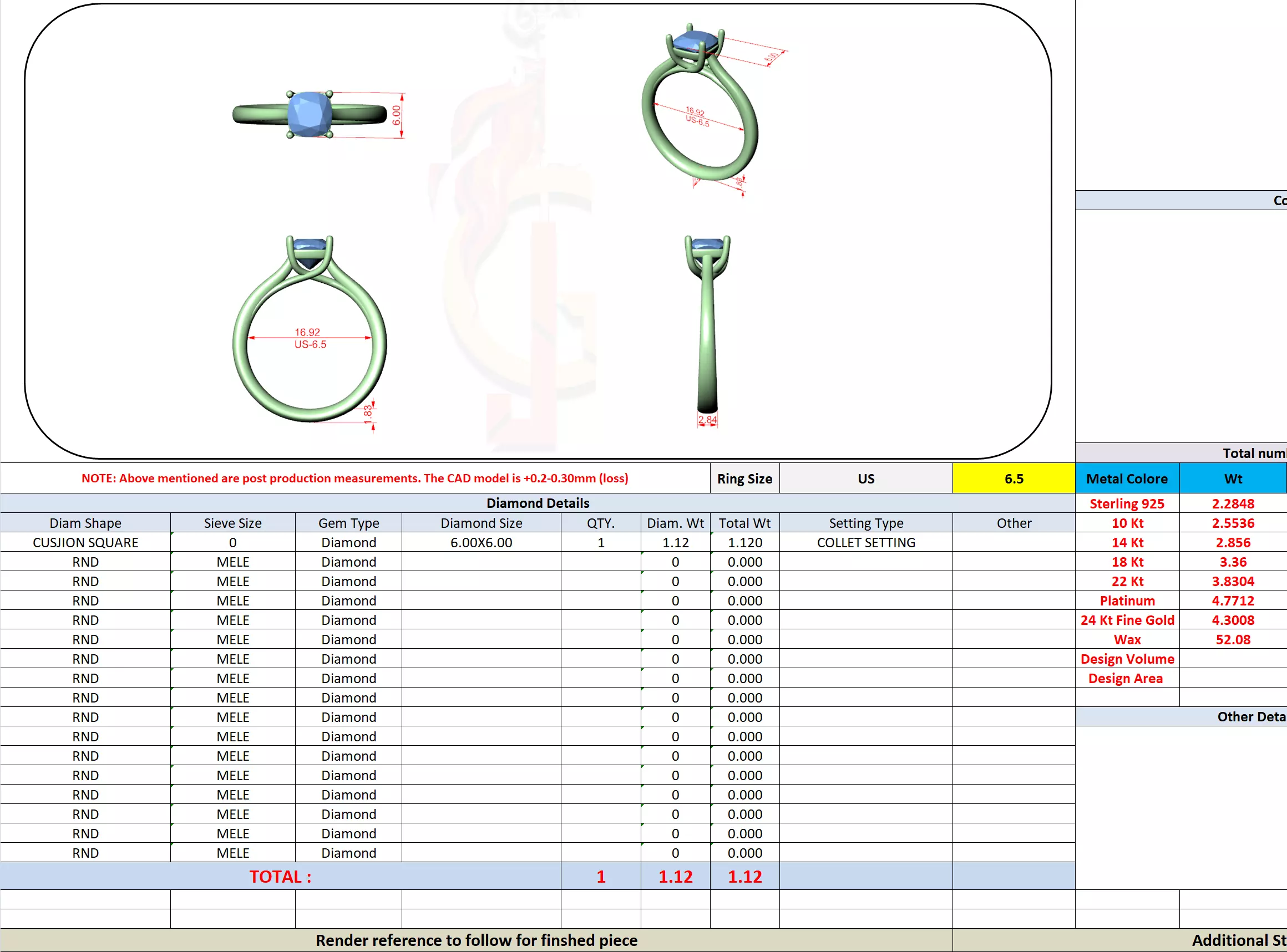Click the top-view ring render

(x=310, y=115)
